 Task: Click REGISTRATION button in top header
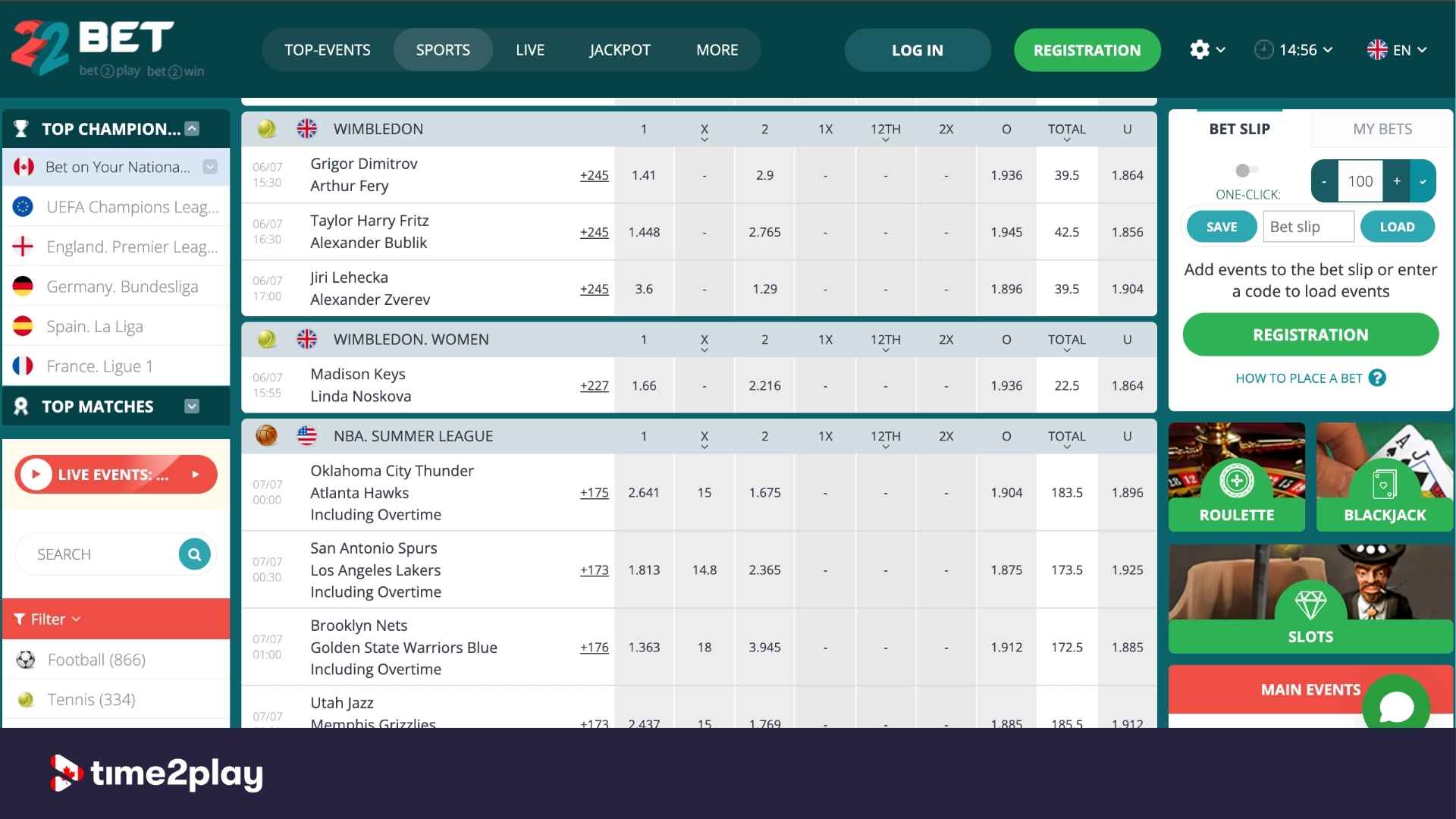[x=1087, y=50]
